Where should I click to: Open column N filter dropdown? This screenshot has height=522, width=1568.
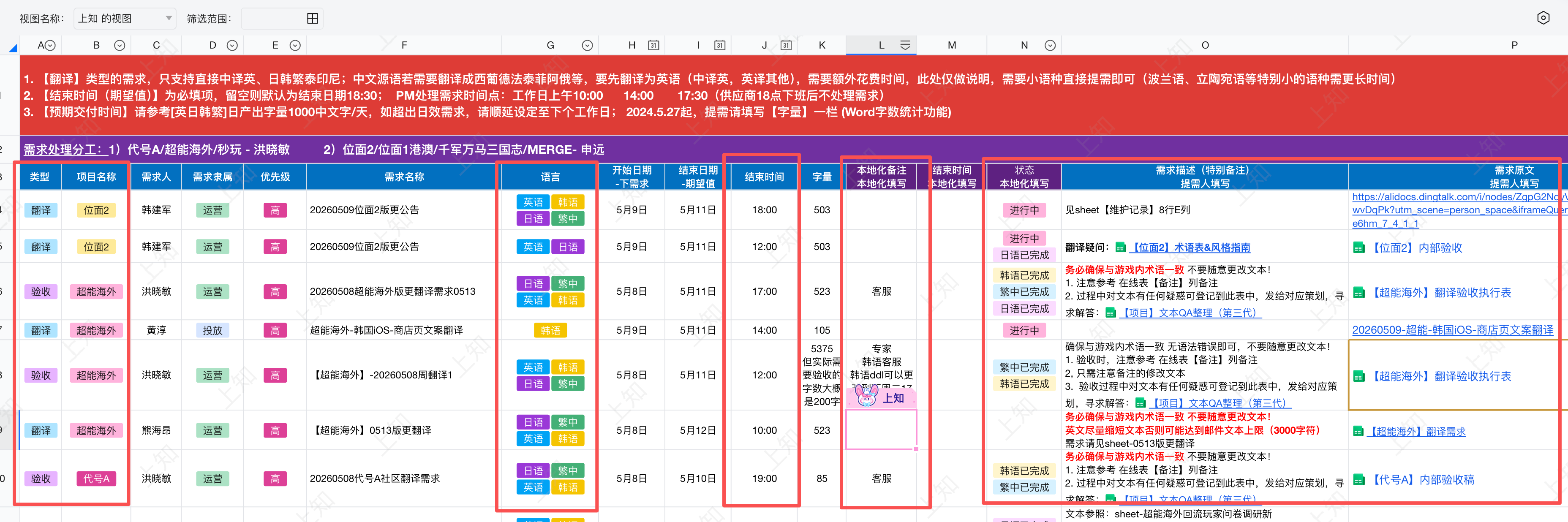tap(1050, 45)
